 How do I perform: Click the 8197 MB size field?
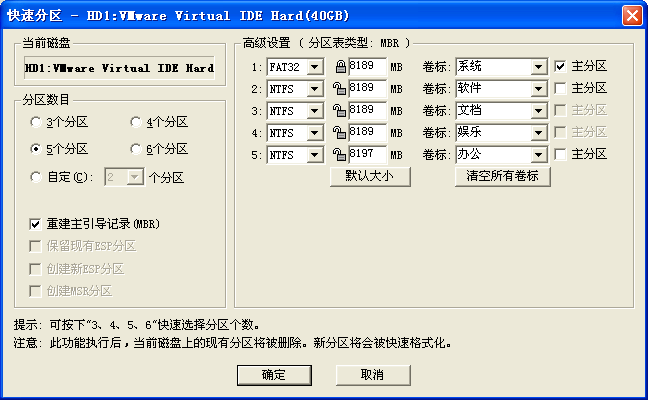367,154
